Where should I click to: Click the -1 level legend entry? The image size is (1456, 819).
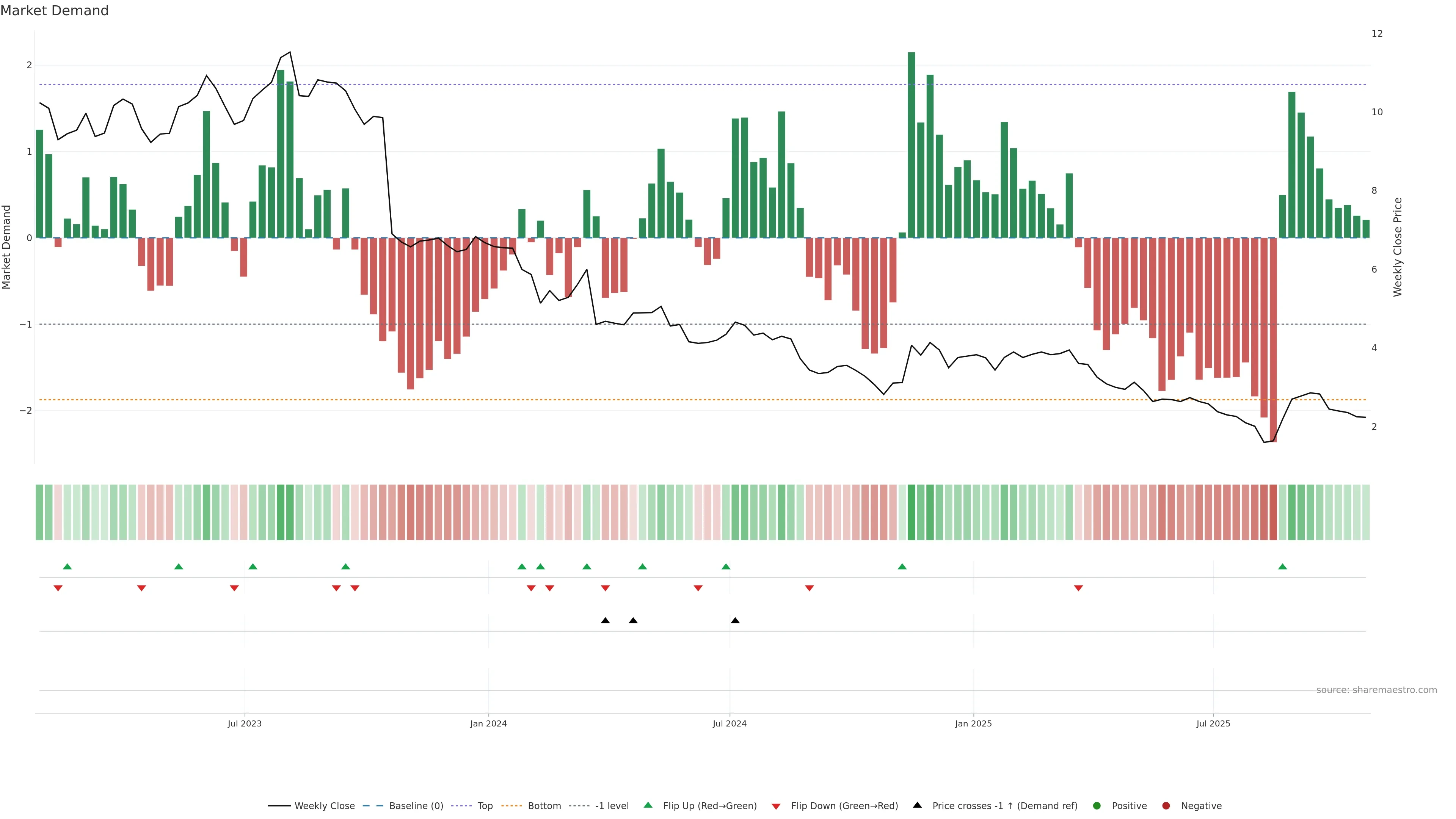tap(612, 806)
